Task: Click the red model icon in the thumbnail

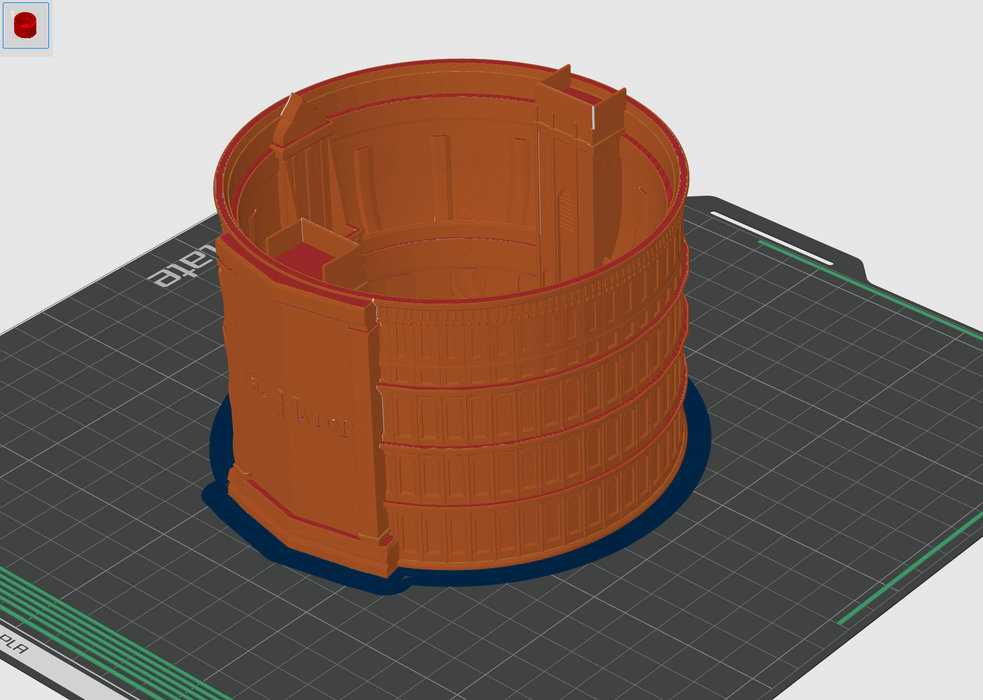Action: 25,26
